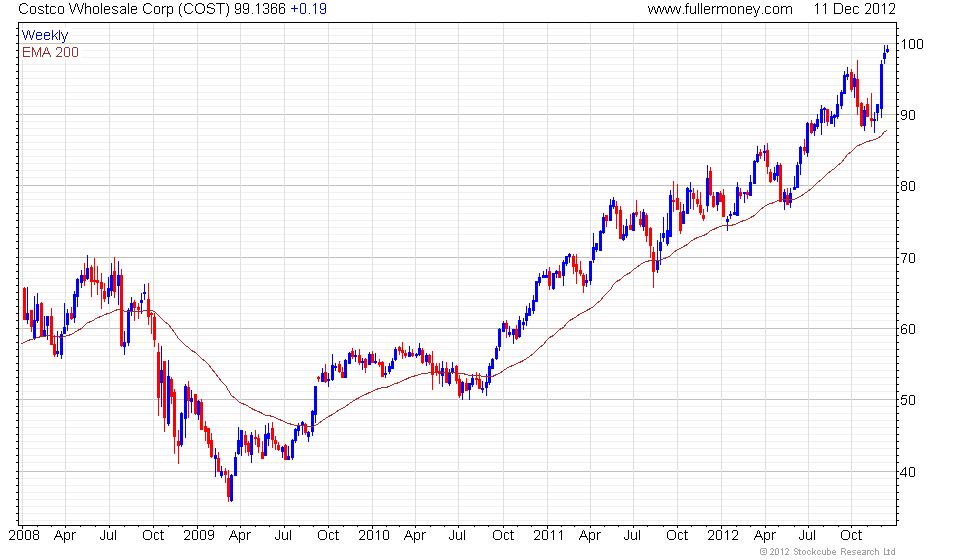The width and height of the screenshot is (980, 560).
Task: Click the 100 price axis label
Action: (911, 44)
